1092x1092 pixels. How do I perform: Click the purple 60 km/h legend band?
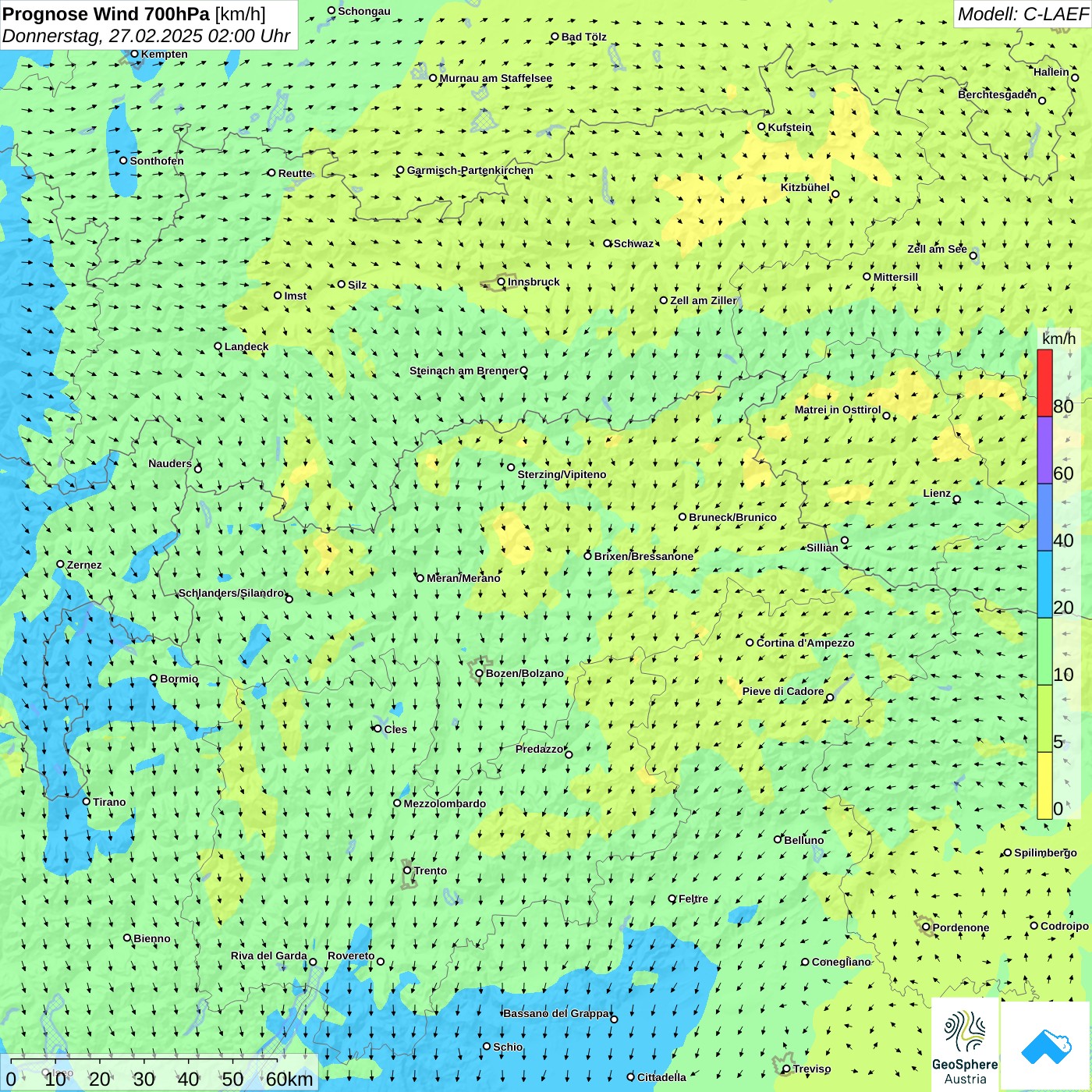(x=1044, y=451)
